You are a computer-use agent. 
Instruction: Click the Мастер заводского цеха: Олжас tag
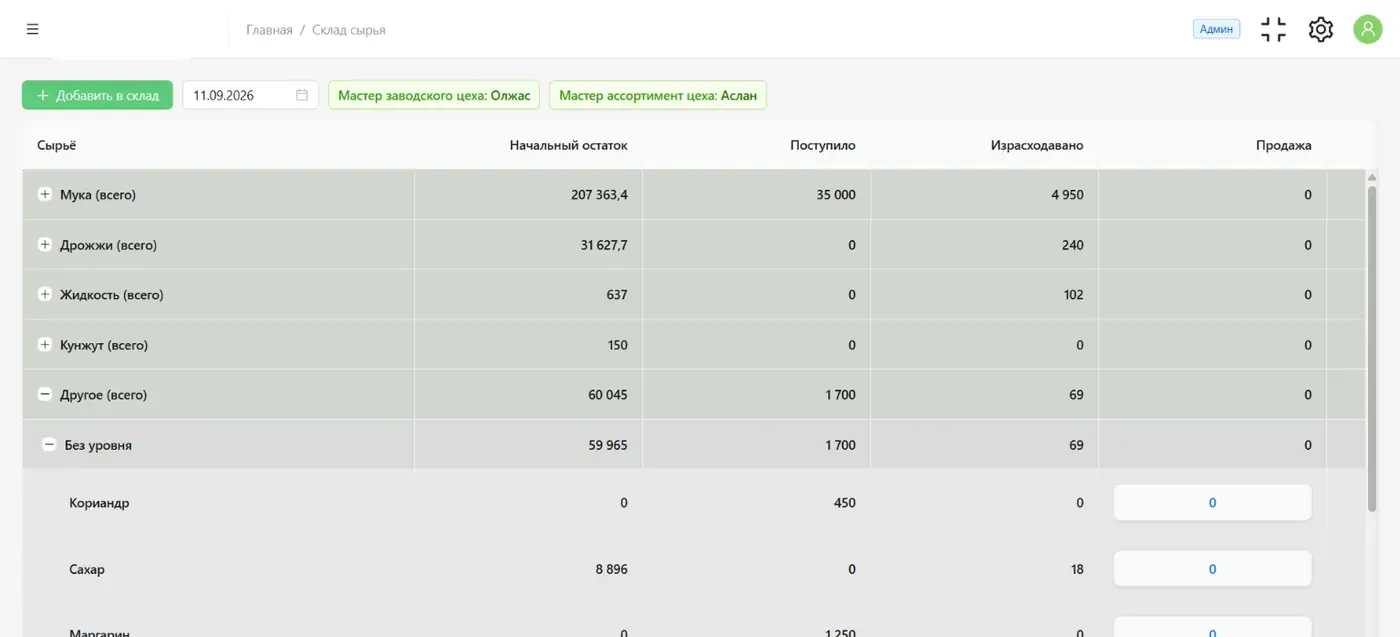(434, 95)
